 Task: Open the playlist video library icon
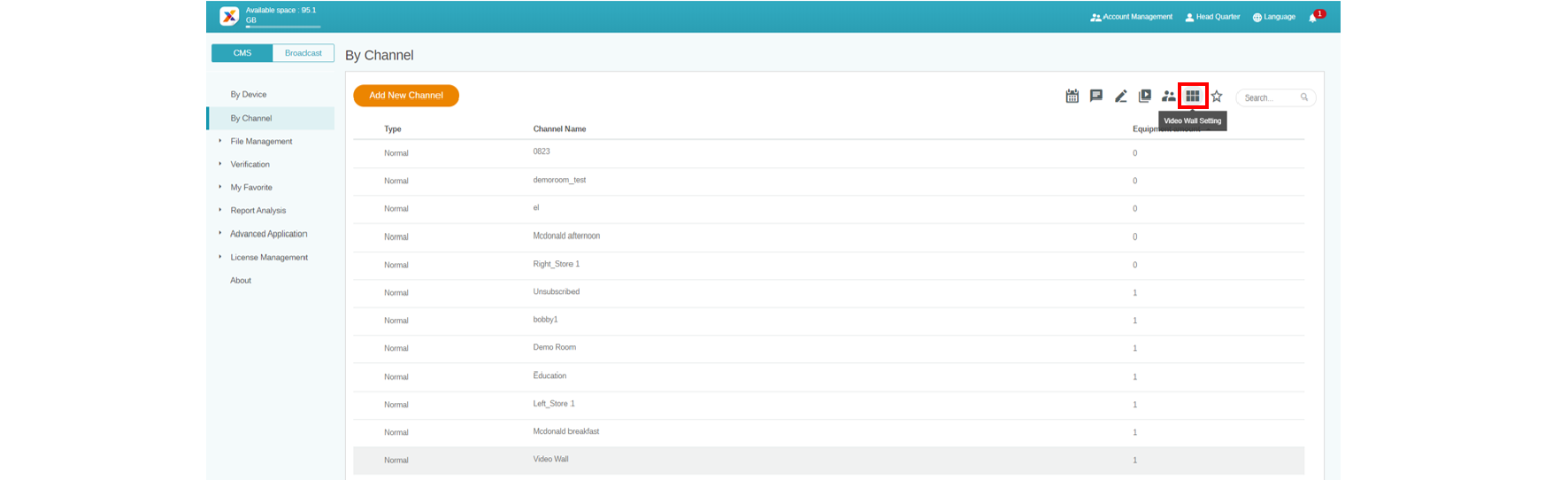point(1144,96)
